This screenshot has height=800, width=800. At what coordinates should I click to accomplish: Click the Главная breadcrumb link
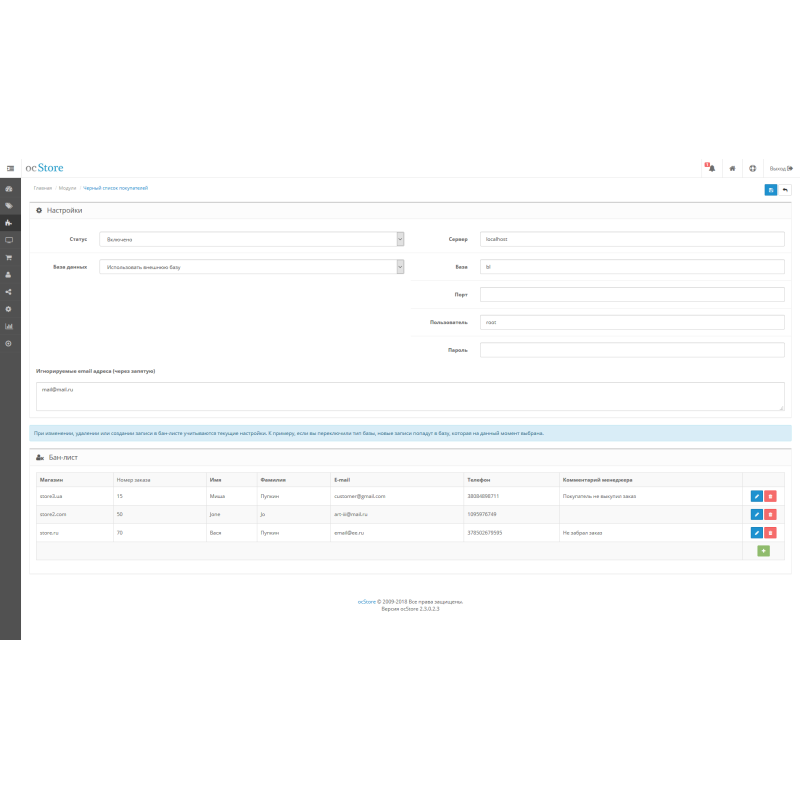point(42,188)
